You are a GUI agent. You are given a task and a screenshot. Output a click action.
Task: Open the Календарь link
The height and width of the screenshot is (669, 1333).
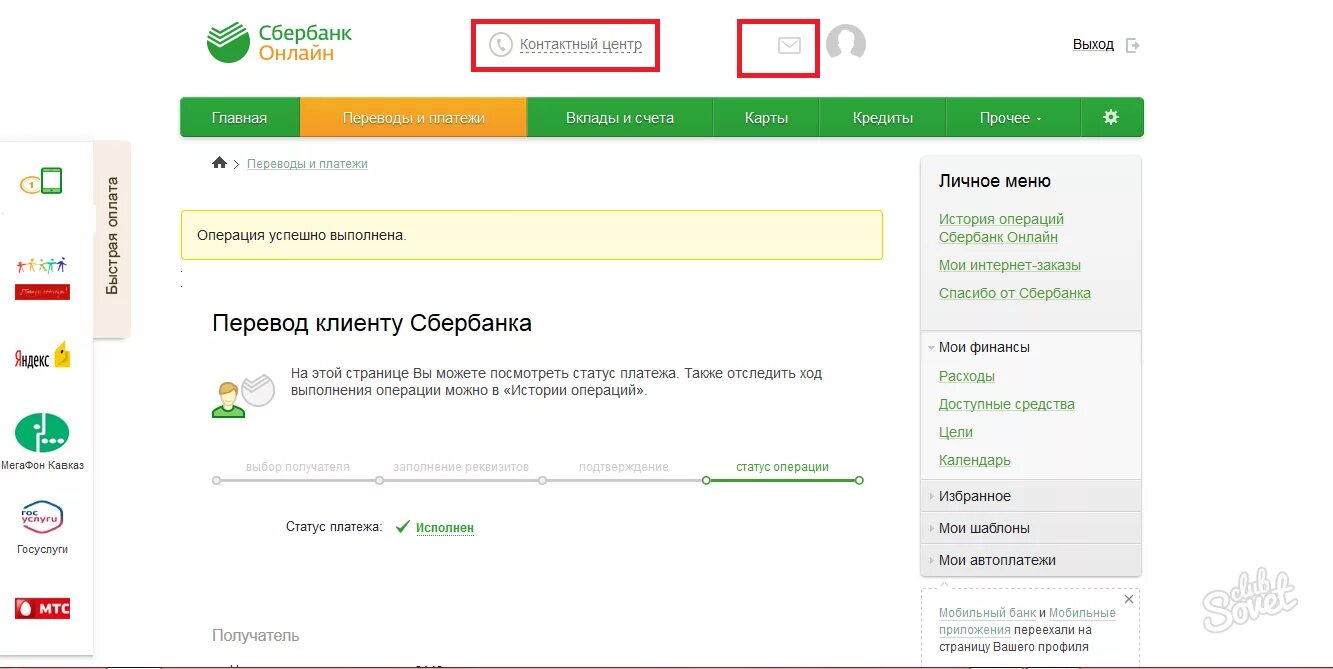click(x=974, y=460)
